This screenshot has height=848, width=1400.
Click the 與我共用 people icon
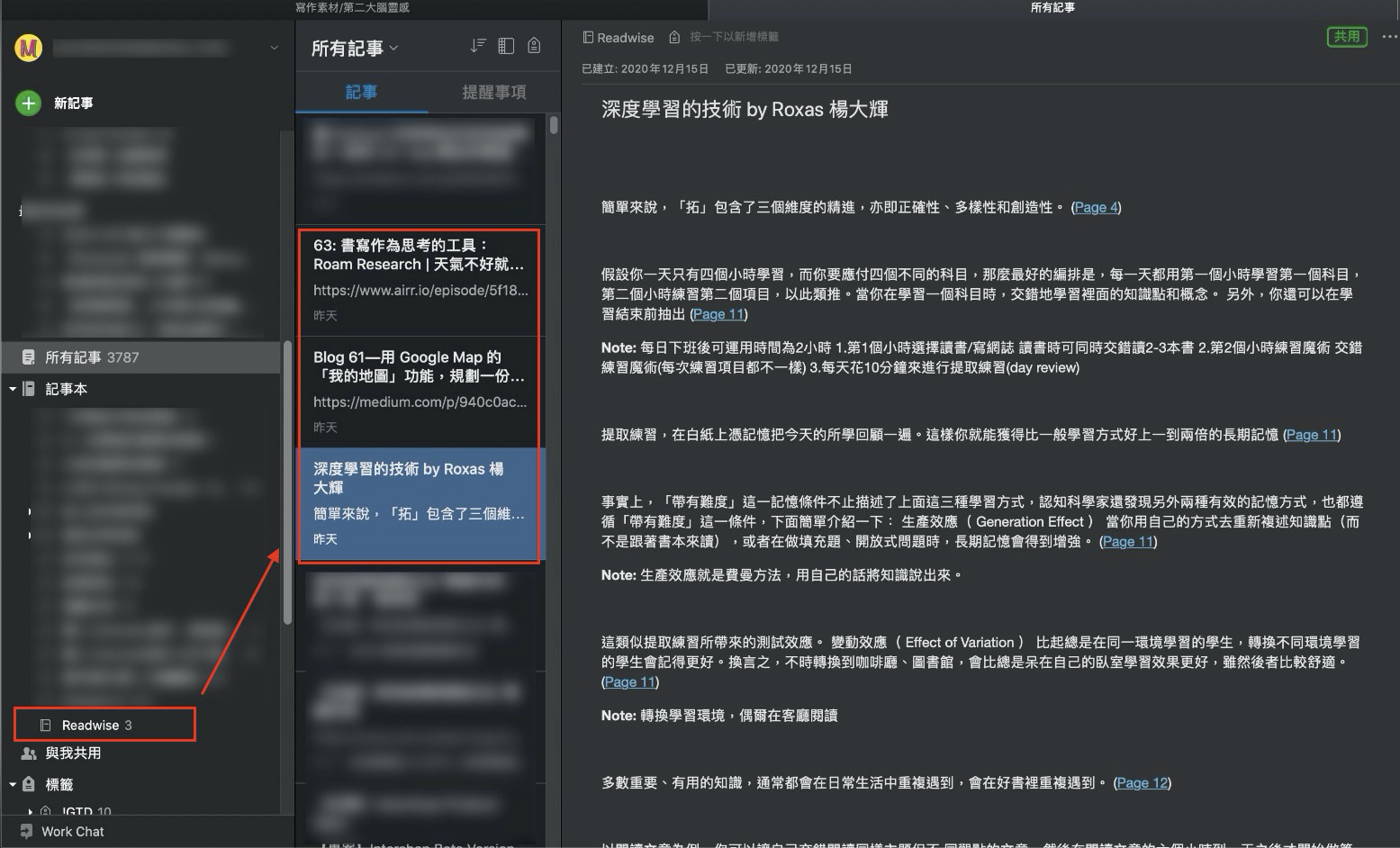[x=29, y=753]
